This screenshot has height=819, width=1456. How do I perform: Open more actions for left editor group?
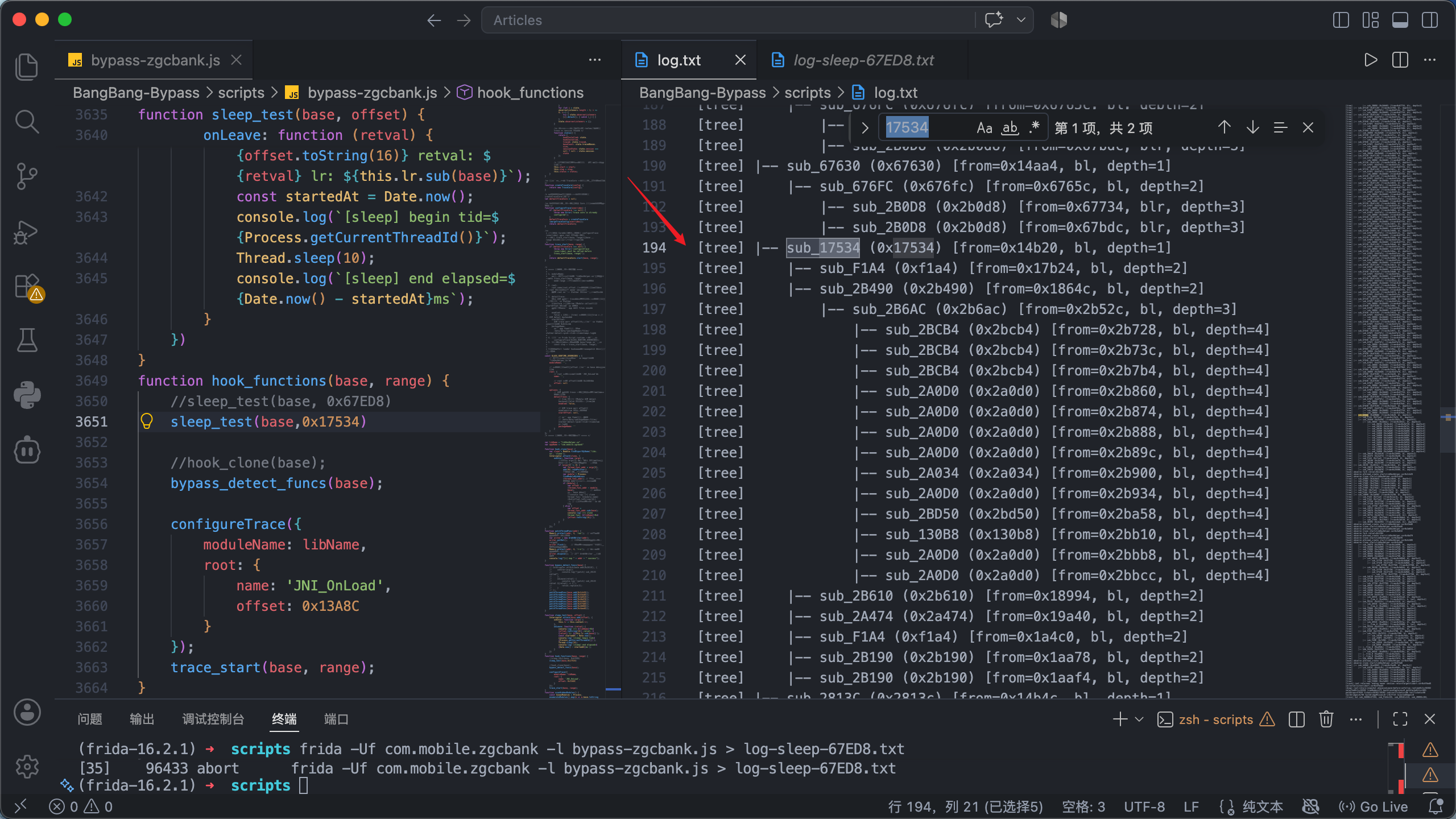click(x=595, y=60)
